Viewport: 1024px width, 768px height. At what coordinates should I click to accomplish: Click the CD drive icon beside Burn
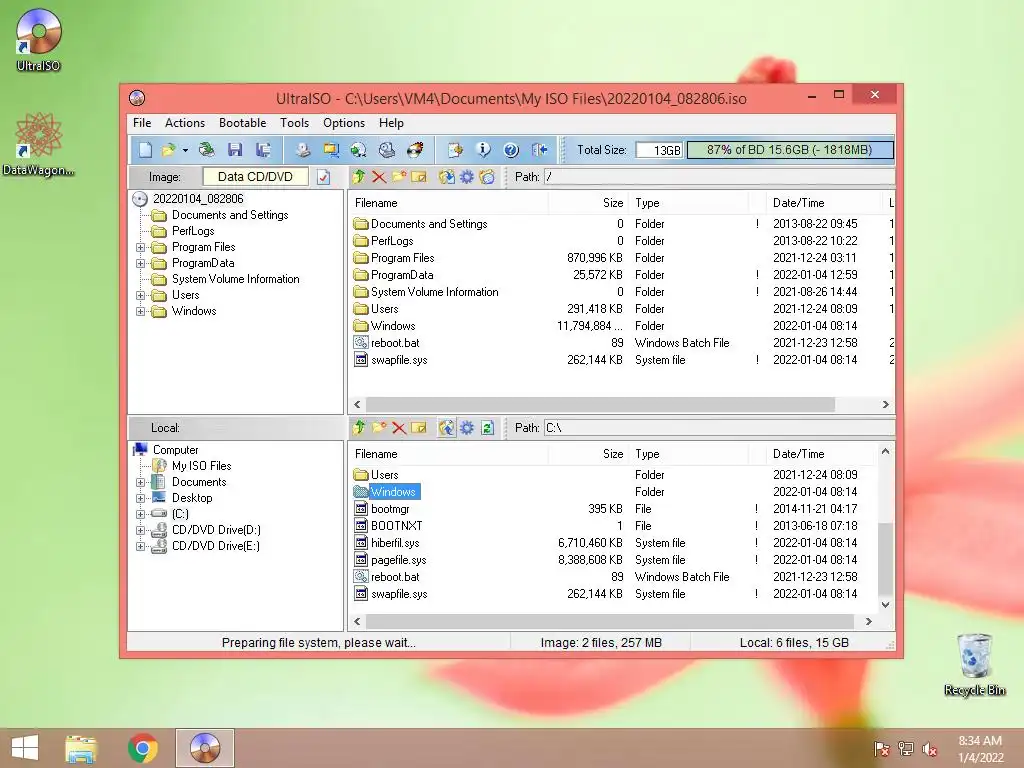[387, 150]
